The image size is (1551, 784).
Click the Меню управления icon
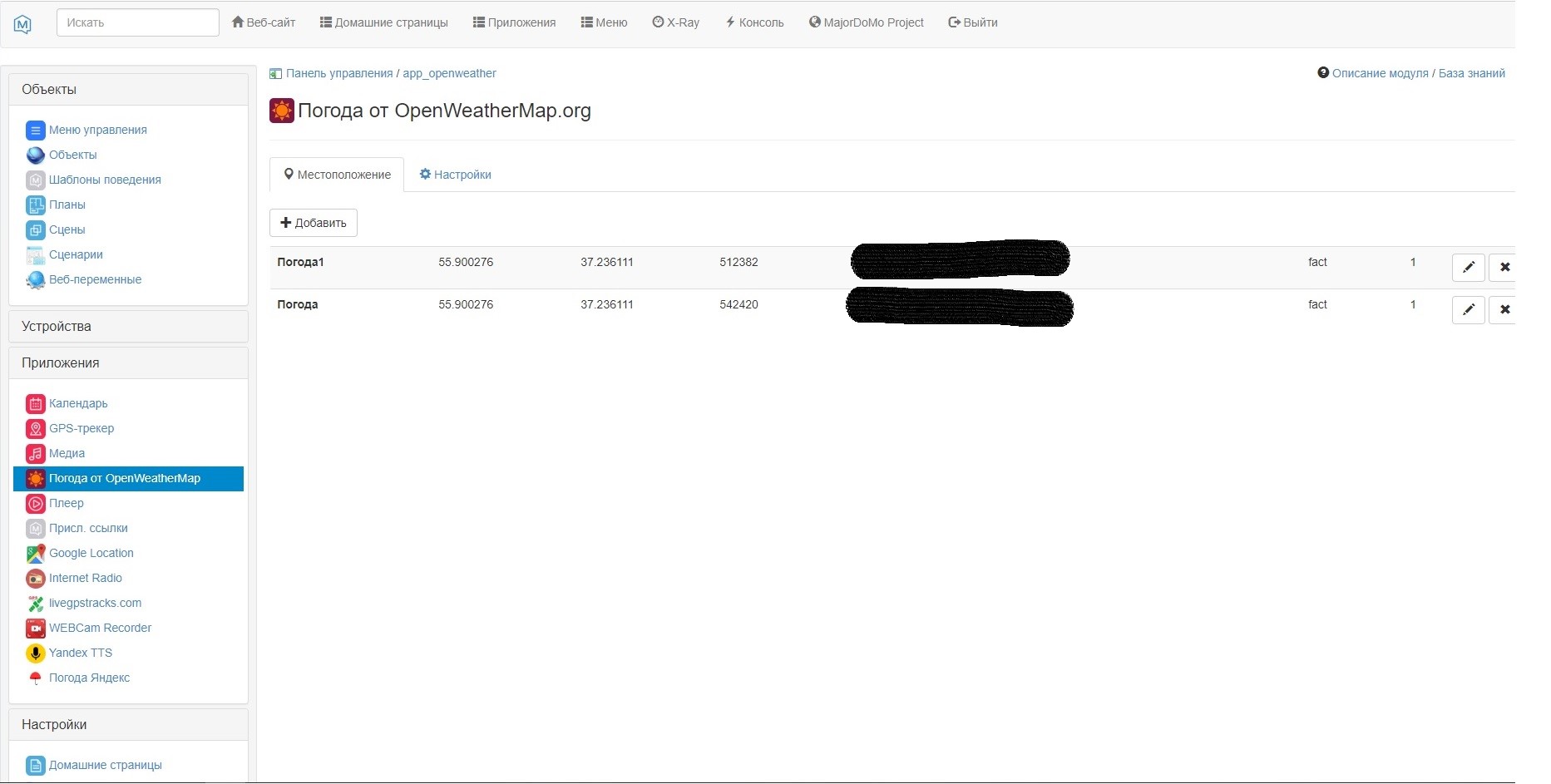(x=36, y=131)
